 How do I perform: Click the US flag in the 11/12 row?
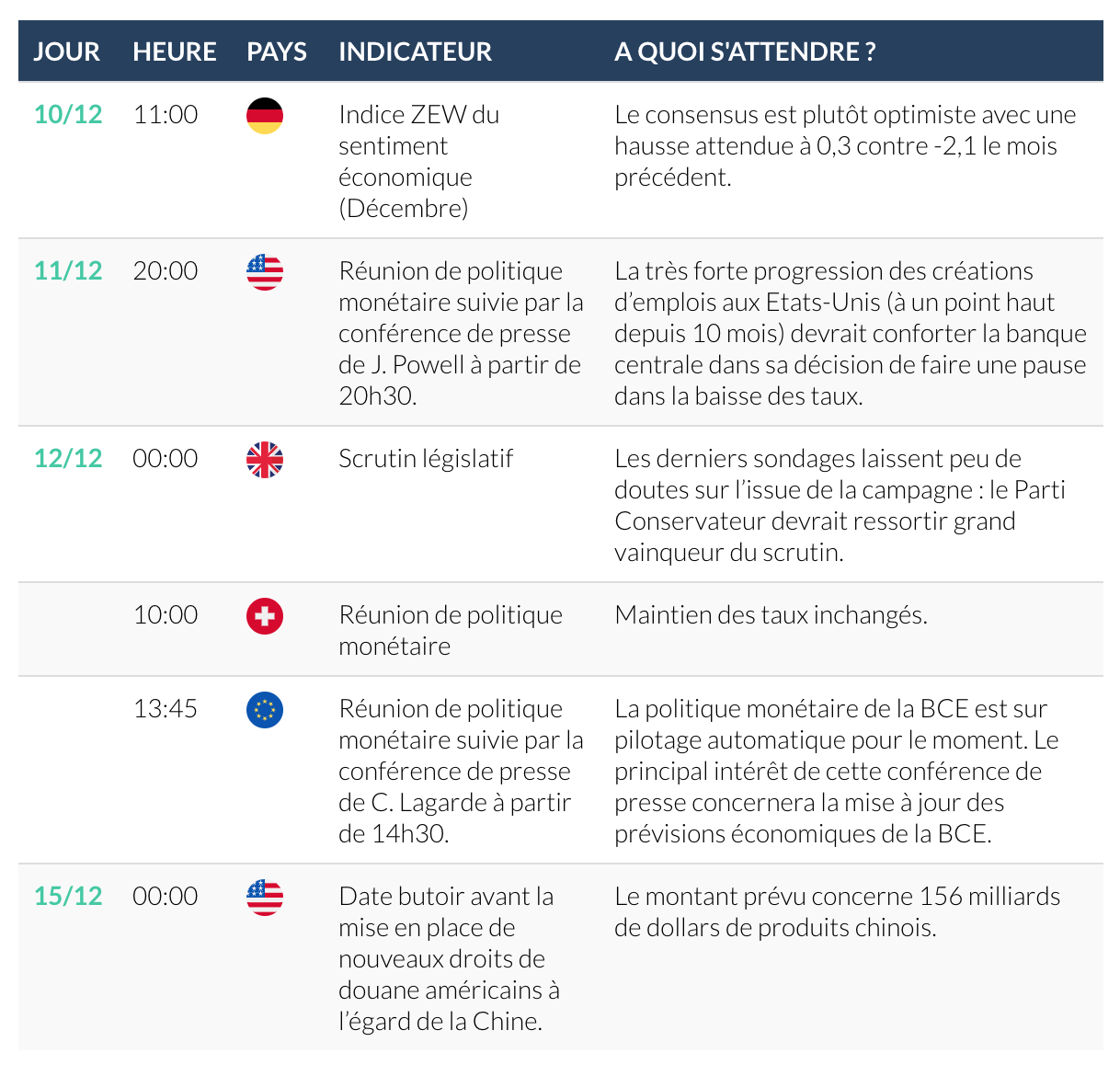265,272
